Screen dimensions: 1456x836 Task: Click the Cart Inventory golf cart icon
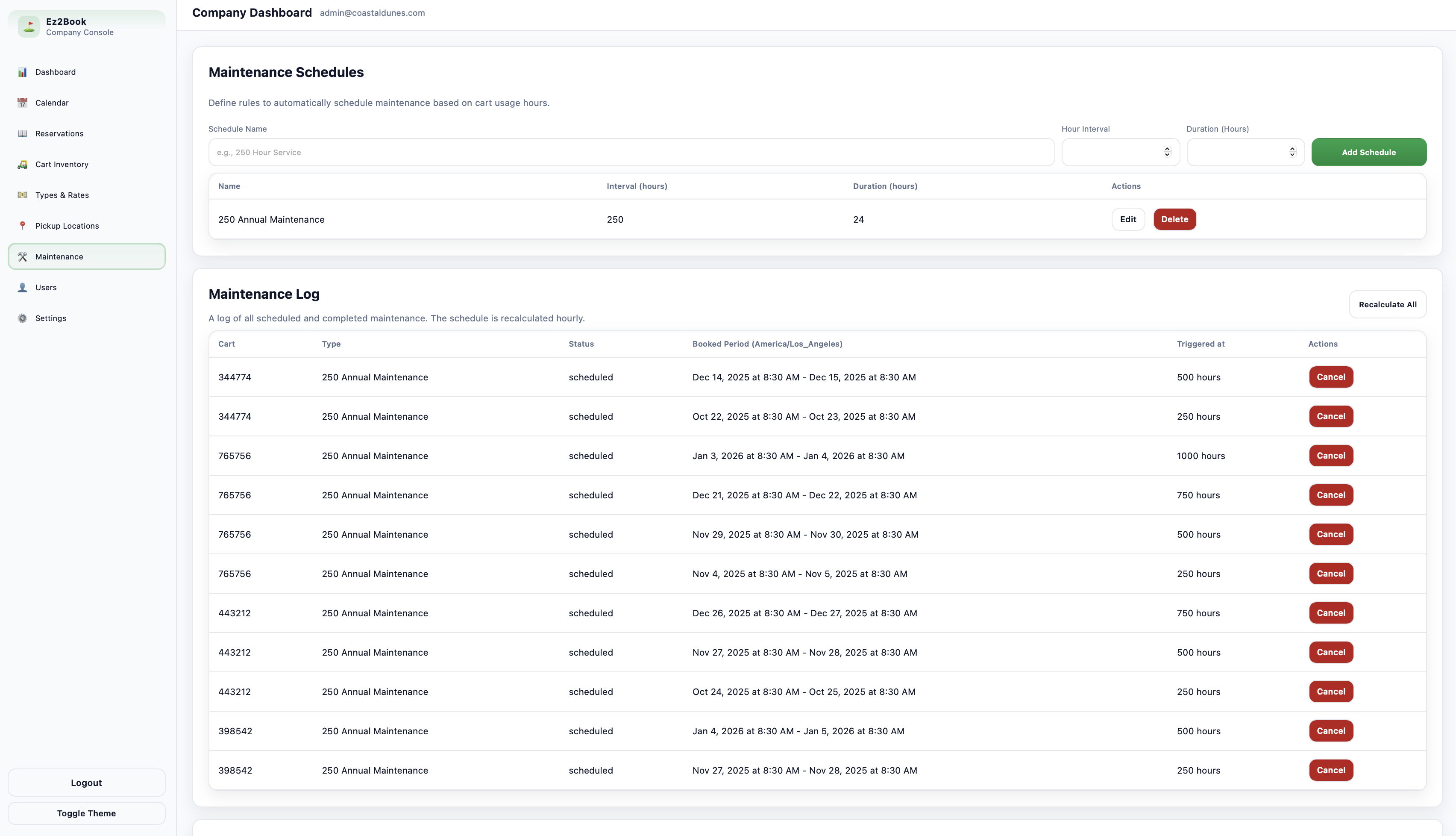point(22,165)
